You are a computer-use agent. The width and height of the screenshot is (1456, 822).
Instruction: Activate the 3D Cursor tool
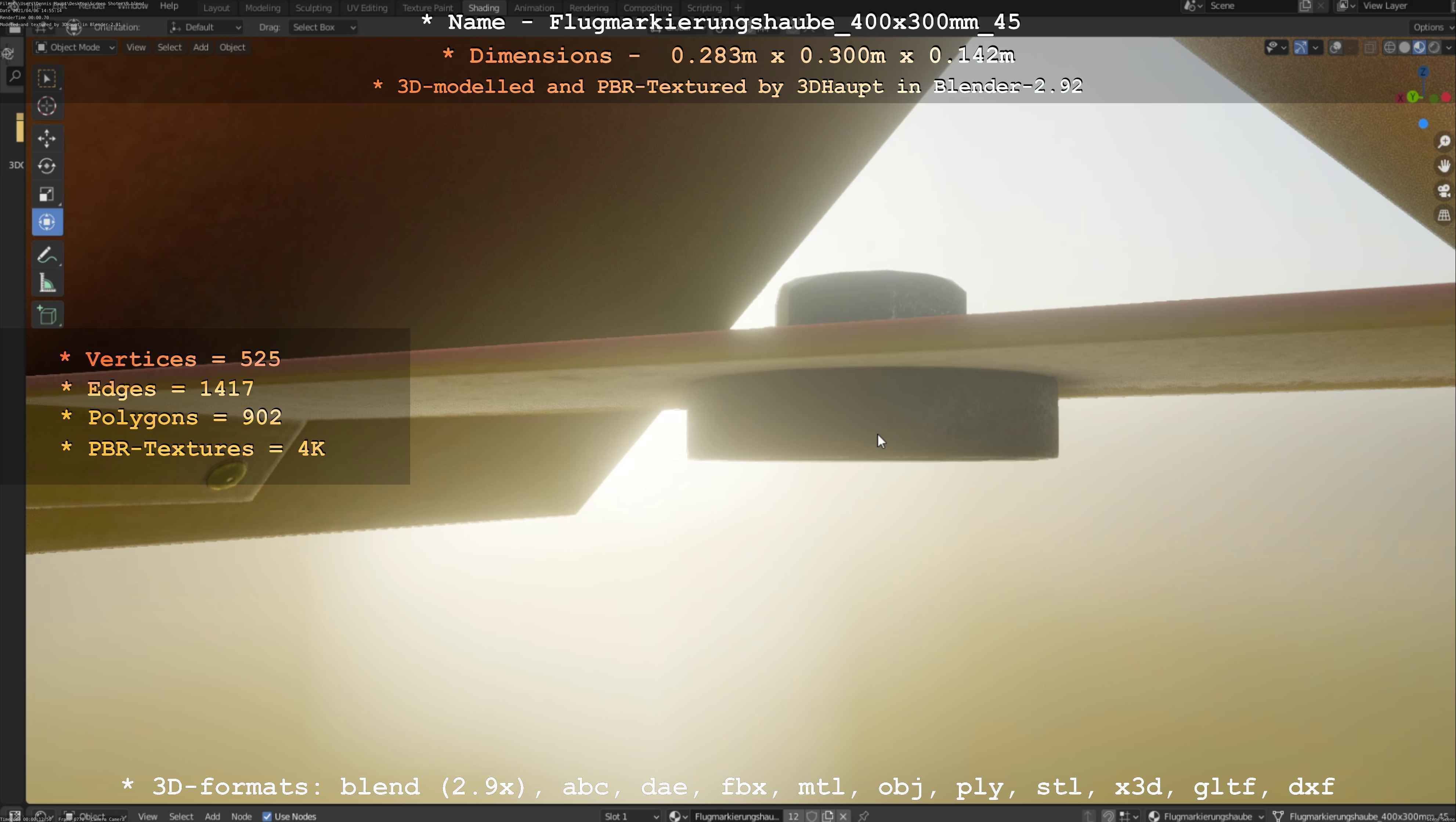tap(47, 106)
